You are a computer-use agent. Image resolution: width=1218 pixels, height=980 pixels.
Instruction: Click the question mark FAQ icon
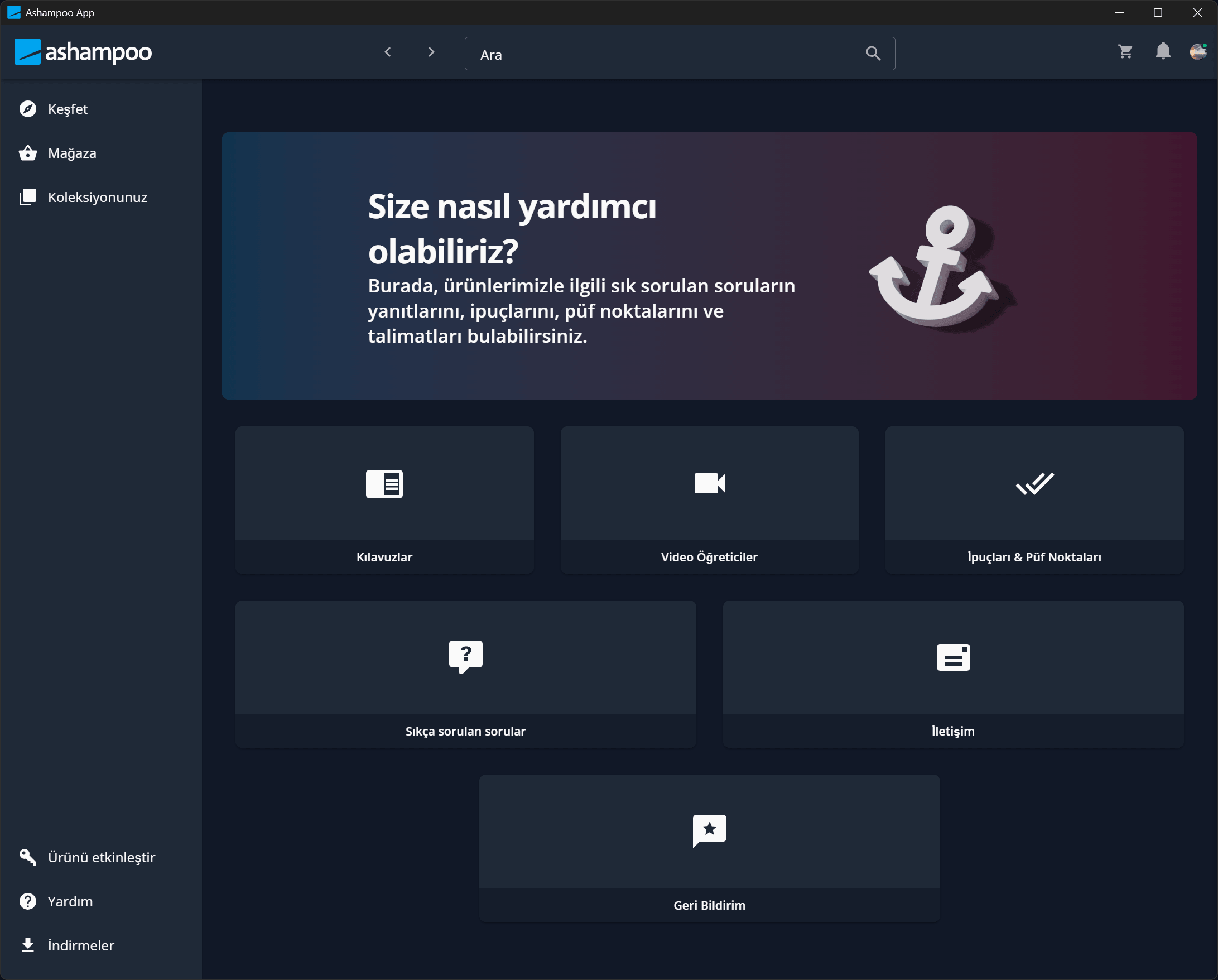pyautogui.click(x=465, y=657)
